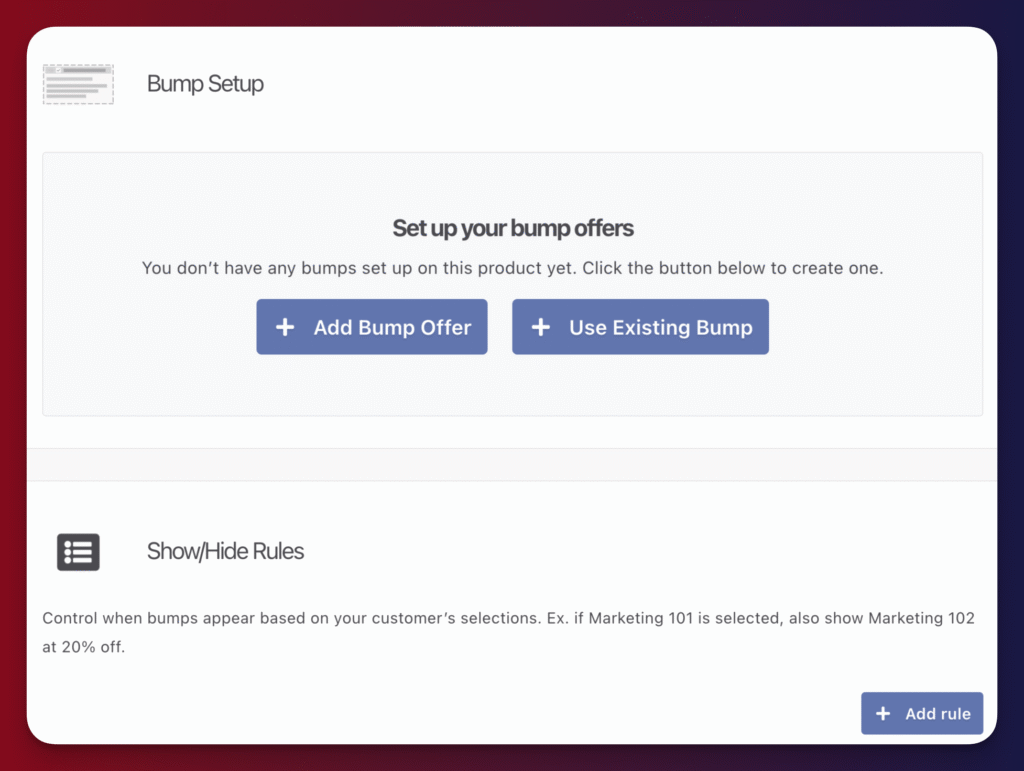Click the 'Set up your bump offers' title
1024x771 pixels.
(x=512, y=228)
